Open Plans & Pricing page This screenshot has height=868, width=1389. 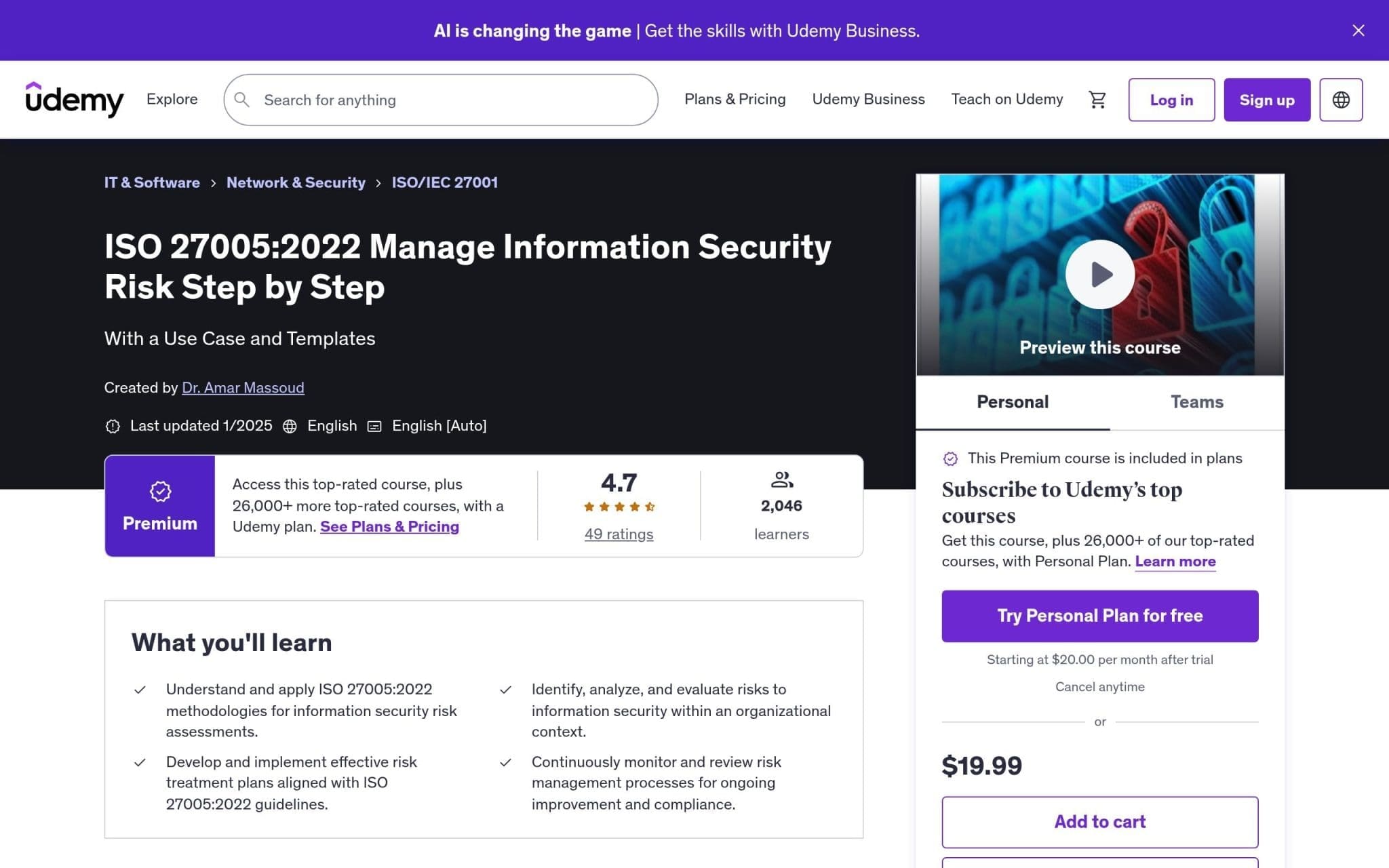click(735, 99)
